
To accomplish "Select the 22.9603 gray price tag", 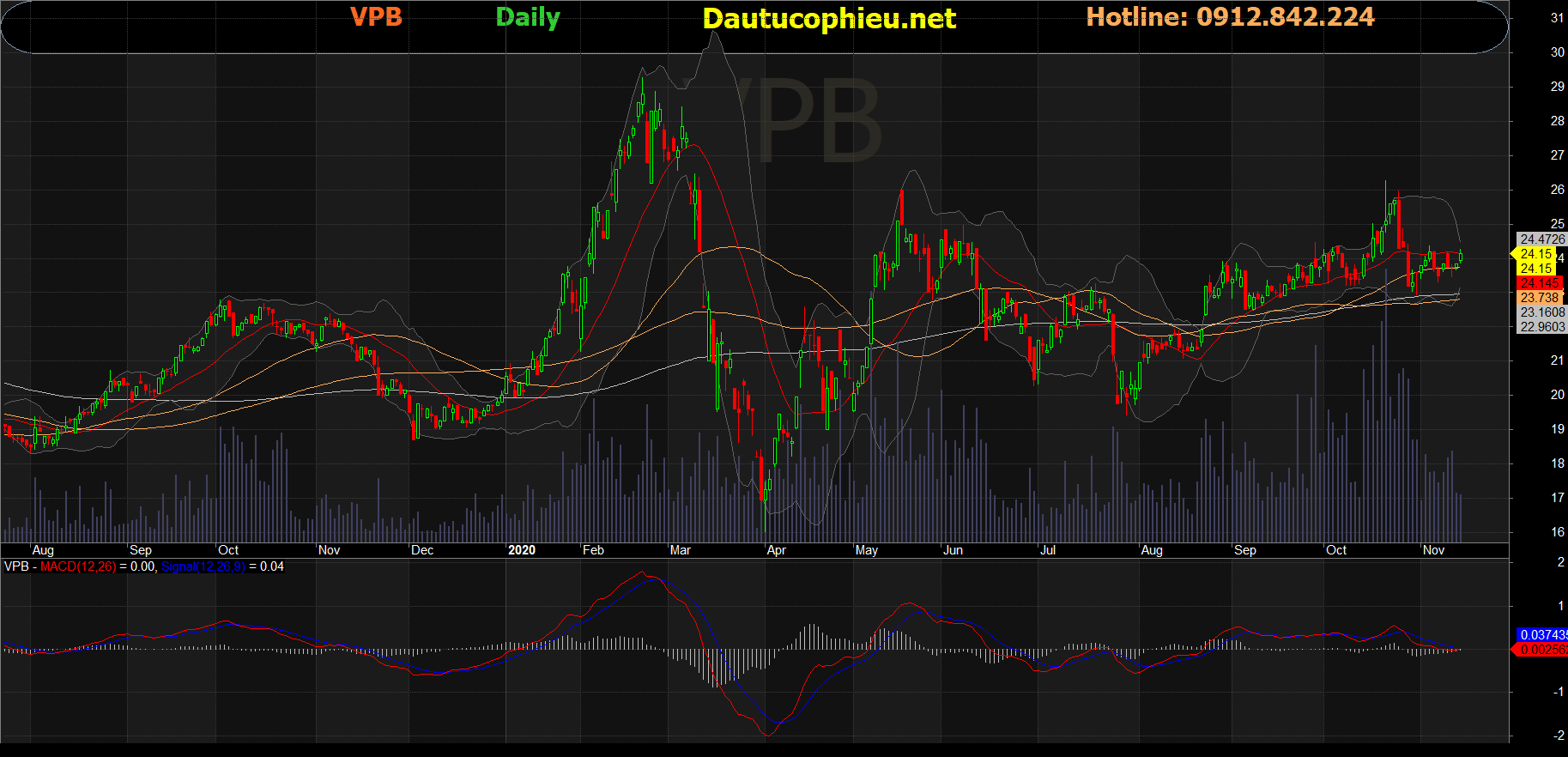I will click(1542, 327).
